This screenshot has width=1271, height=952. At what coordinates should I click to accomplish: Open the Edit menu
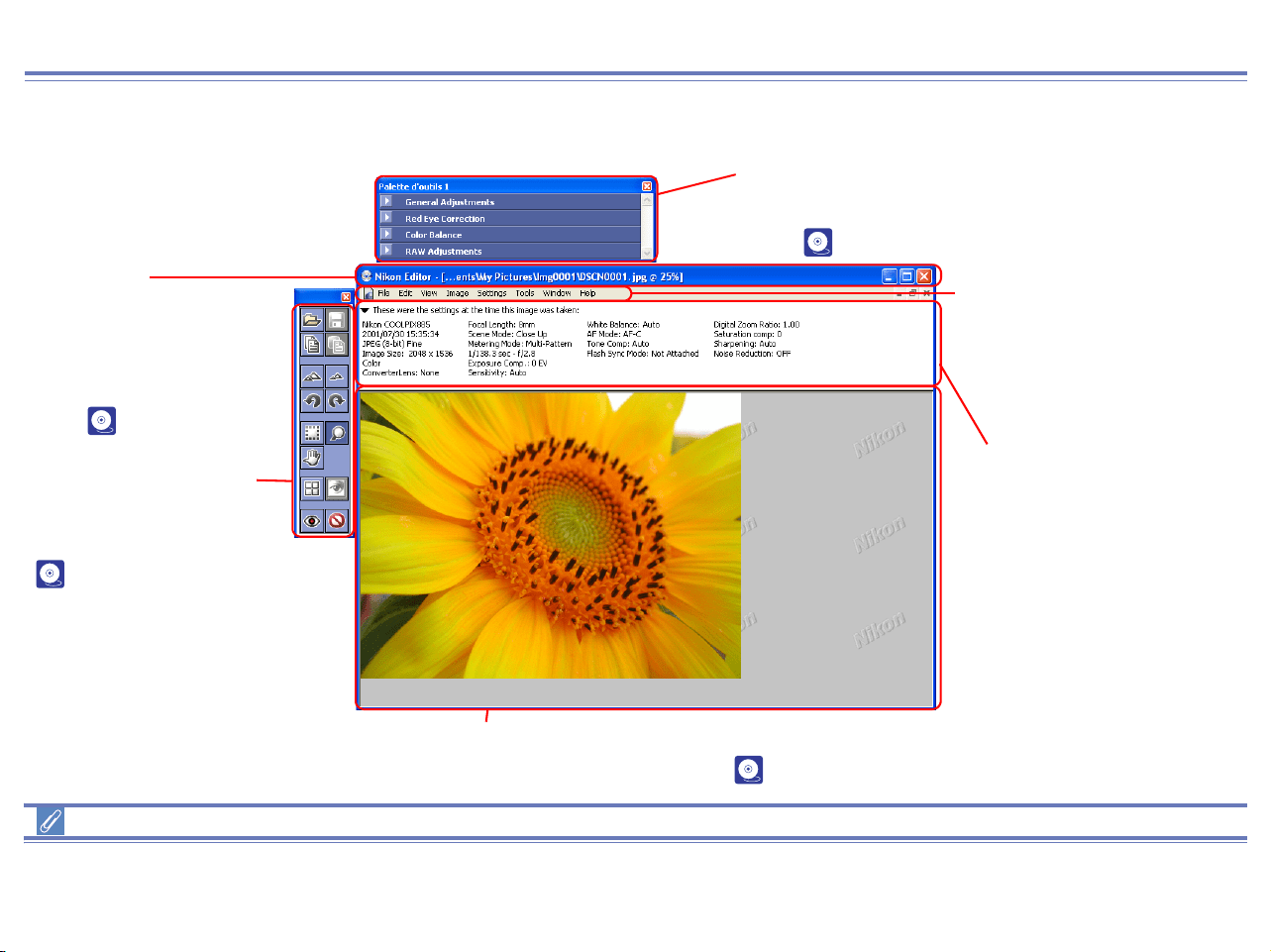(x=405, y=293)
